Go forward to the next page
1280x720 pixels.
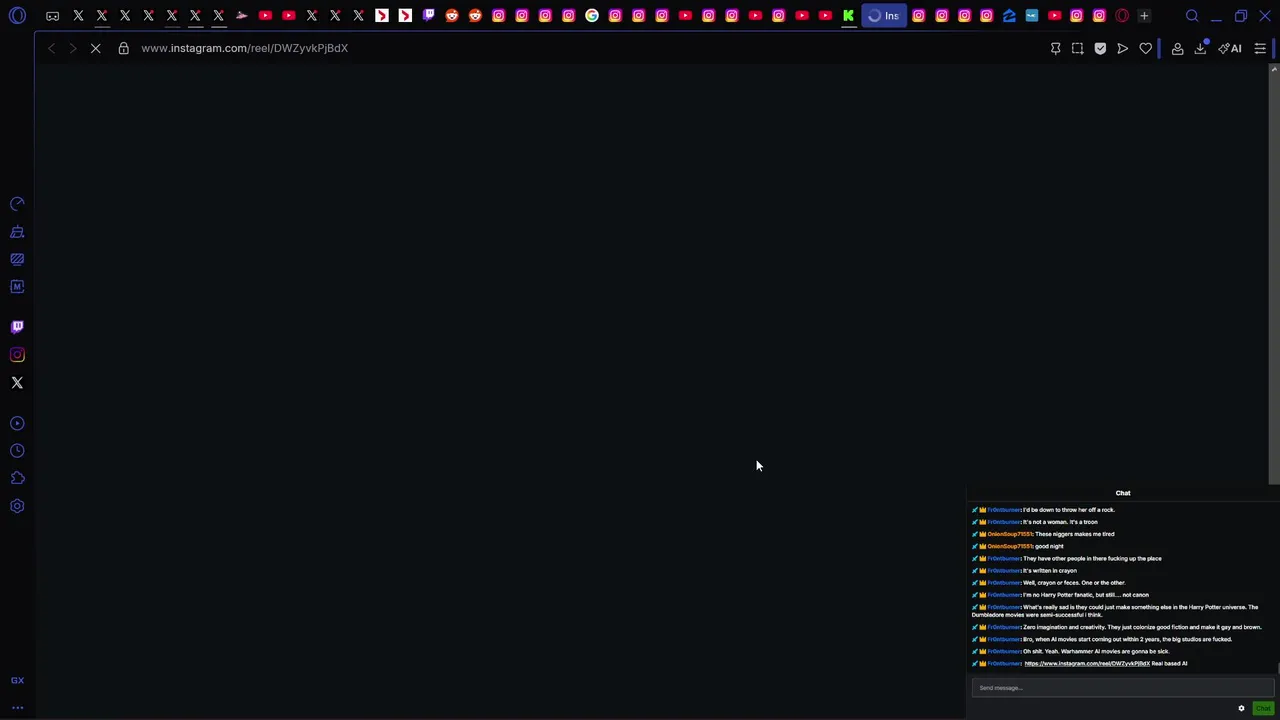click(x=73, y=48)
